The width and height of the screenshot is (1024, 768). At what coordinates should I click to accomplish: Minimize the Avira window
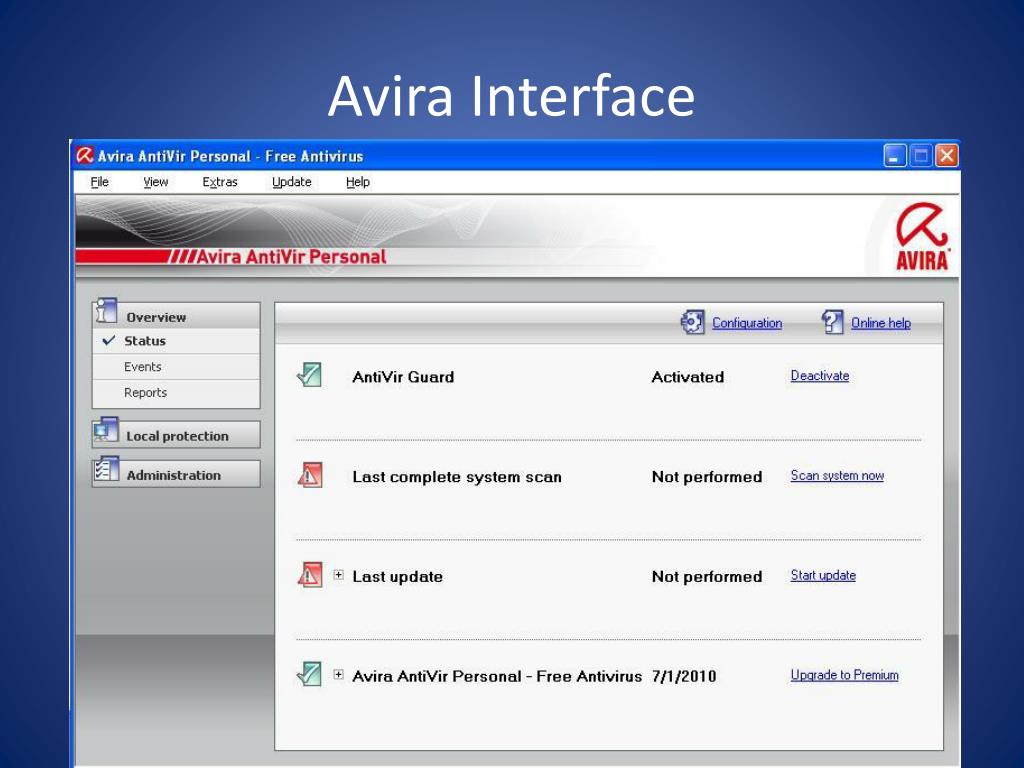point(895,156)
